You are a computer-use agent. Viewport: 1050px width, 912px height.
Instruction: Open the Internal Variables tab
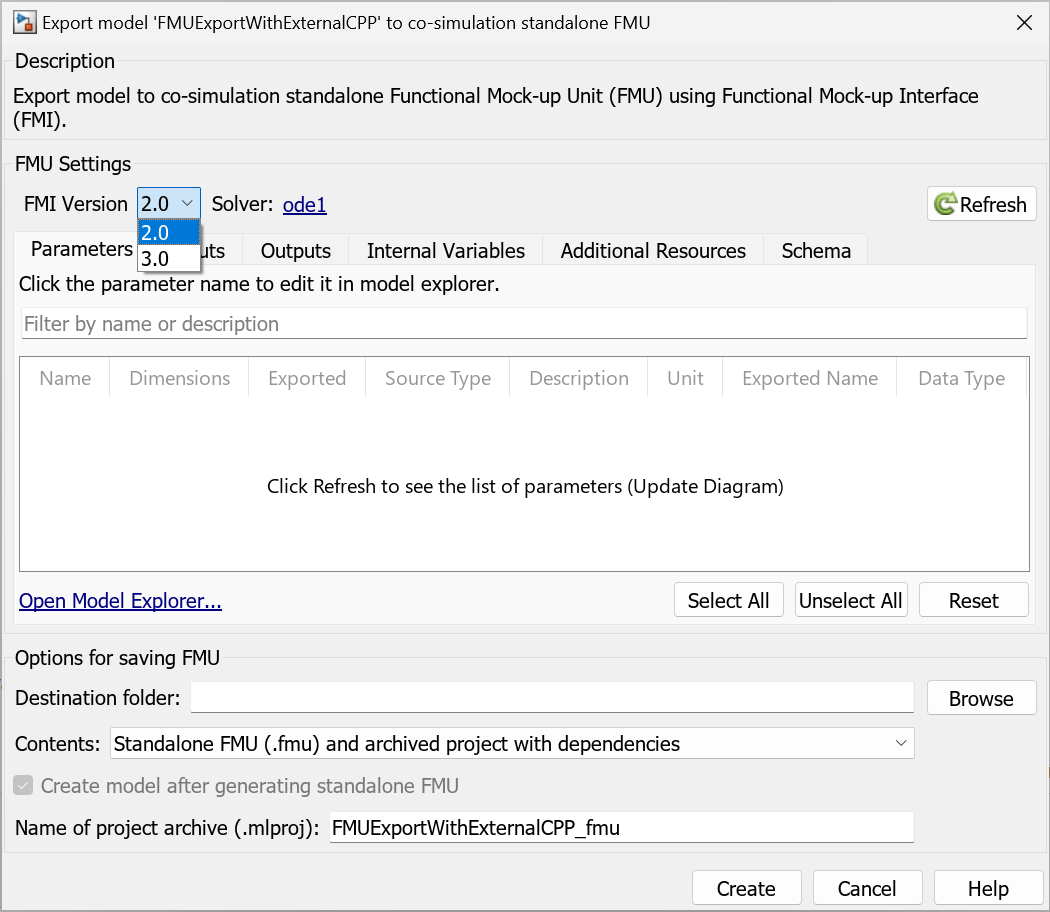(x=445, y=250)
